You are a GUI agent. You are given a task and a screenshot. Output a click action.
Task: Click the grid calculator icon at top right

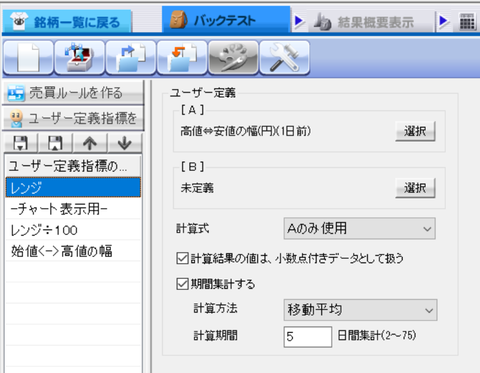pyautogui.click(x=467, y=22)
